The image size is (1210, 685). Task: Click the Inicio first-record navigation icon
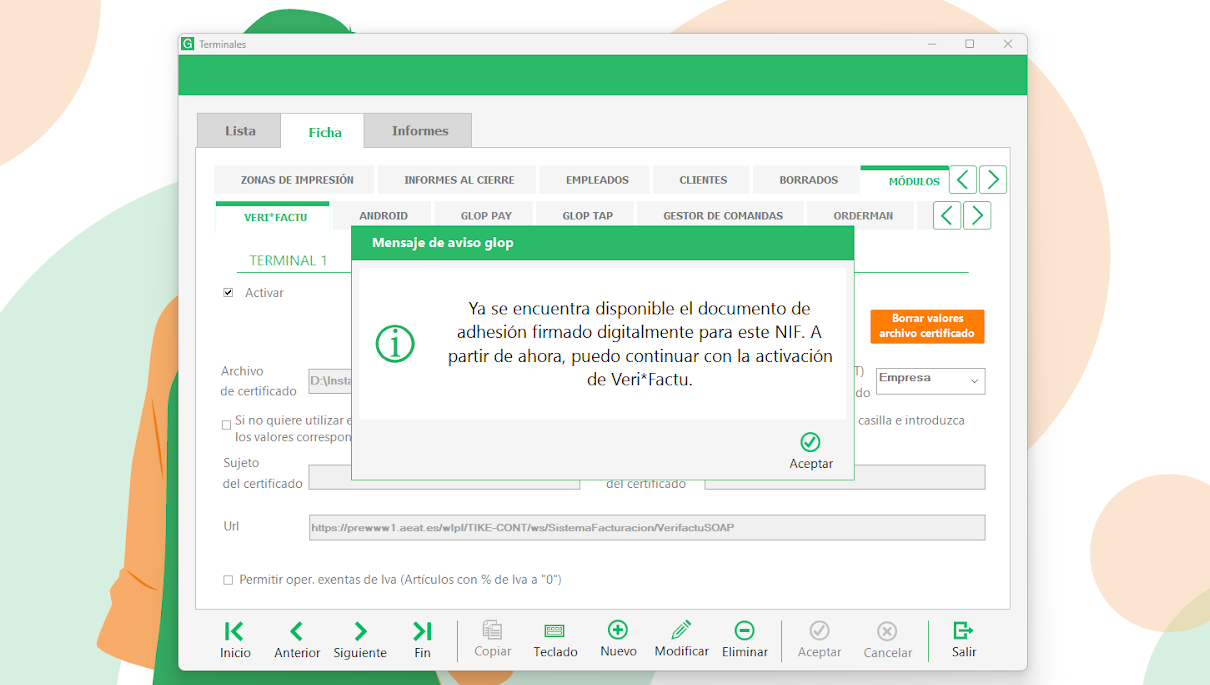pos(234,631)
